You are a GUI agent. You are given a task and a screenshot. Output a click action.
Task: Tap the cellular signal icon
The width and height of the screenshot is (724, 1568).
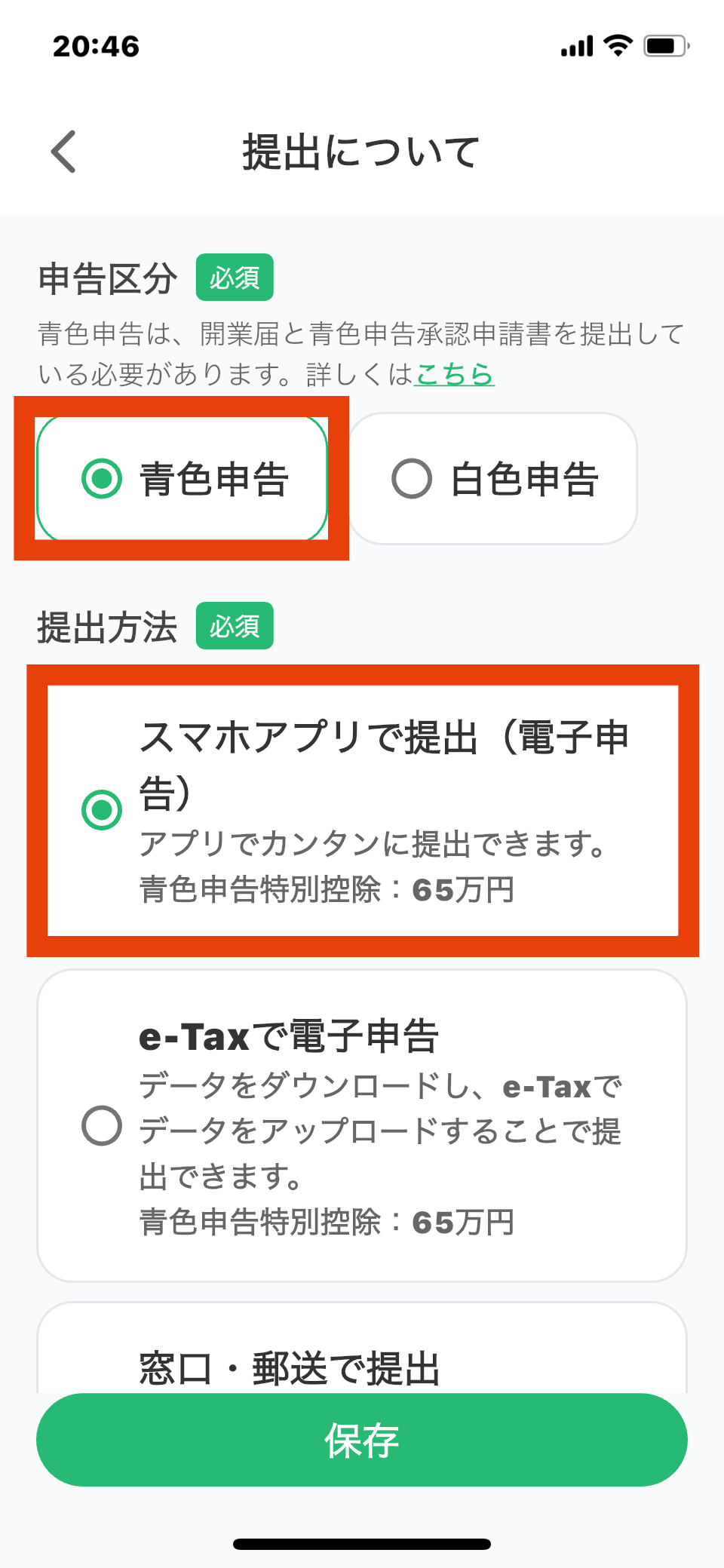tap(577, 47)
